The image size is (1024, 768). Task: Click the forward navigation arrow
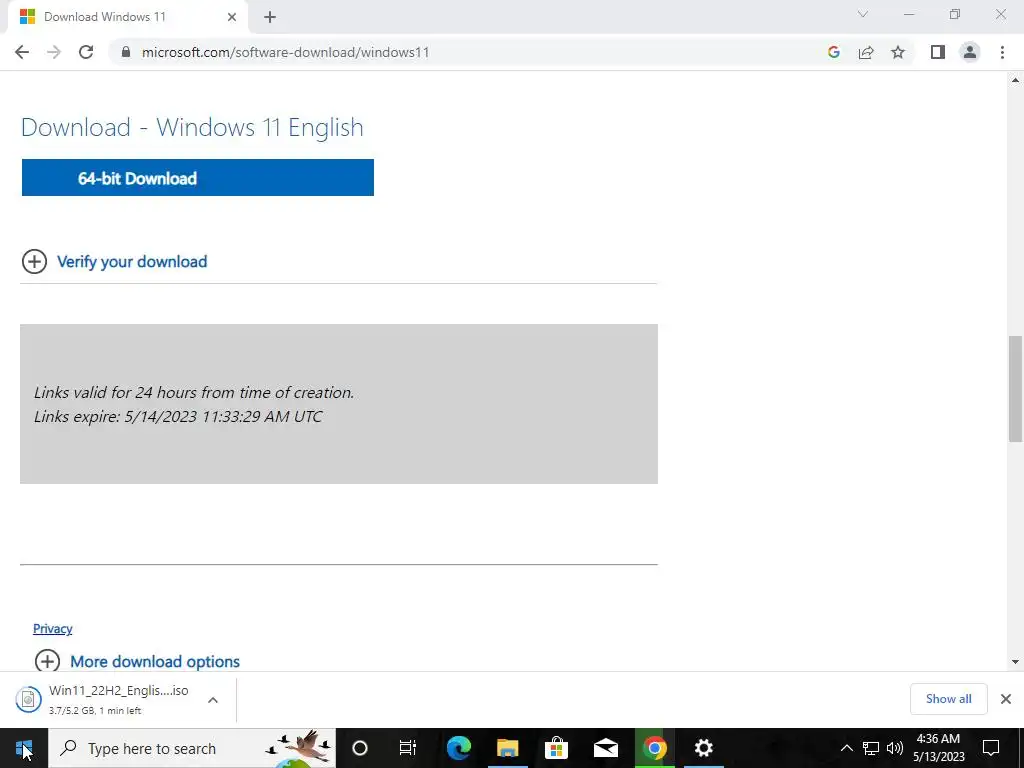click(x=54, y=52)
